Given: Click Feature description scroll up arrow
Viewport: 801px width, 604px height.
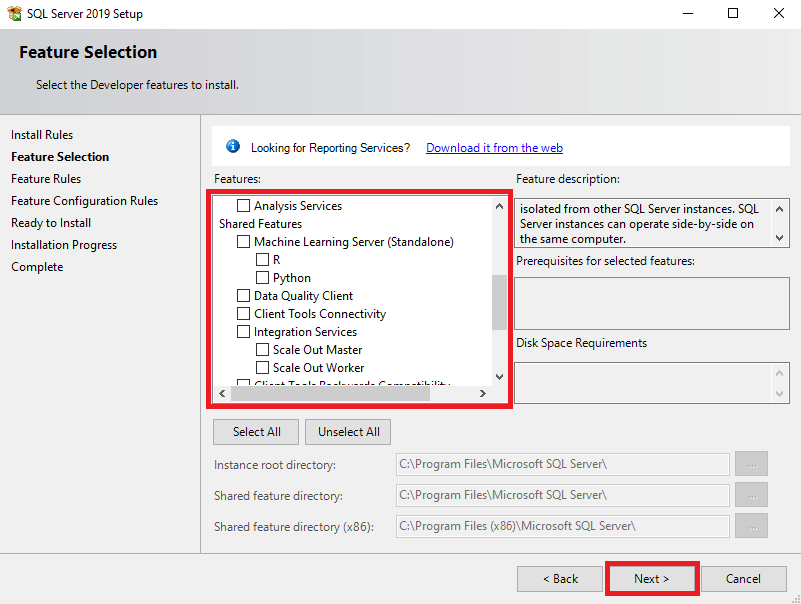Looking at the screenshot, I should pos(779,209).
